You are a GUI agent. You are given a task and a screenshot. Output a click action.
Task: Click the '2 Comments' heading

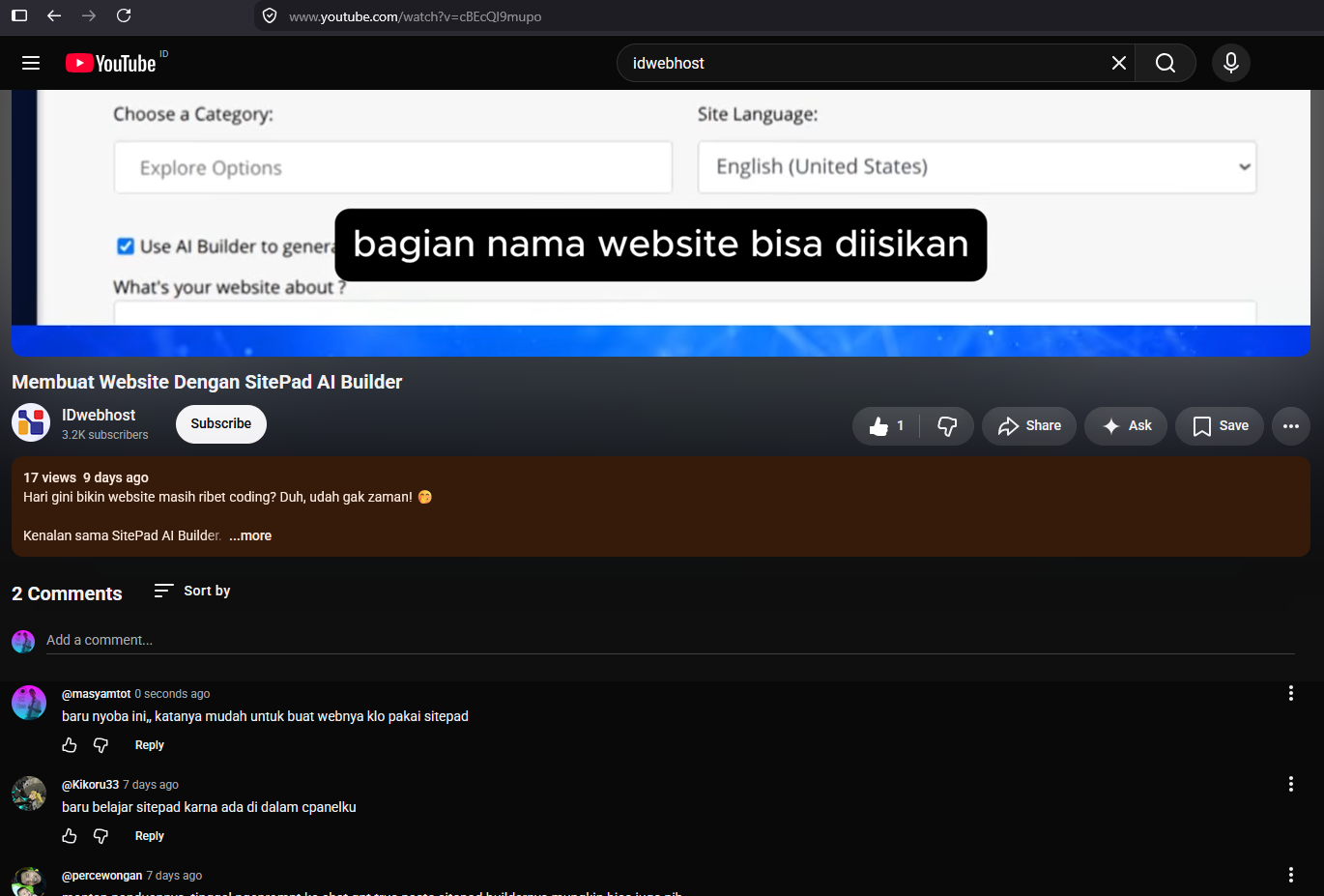pos(67,593)
